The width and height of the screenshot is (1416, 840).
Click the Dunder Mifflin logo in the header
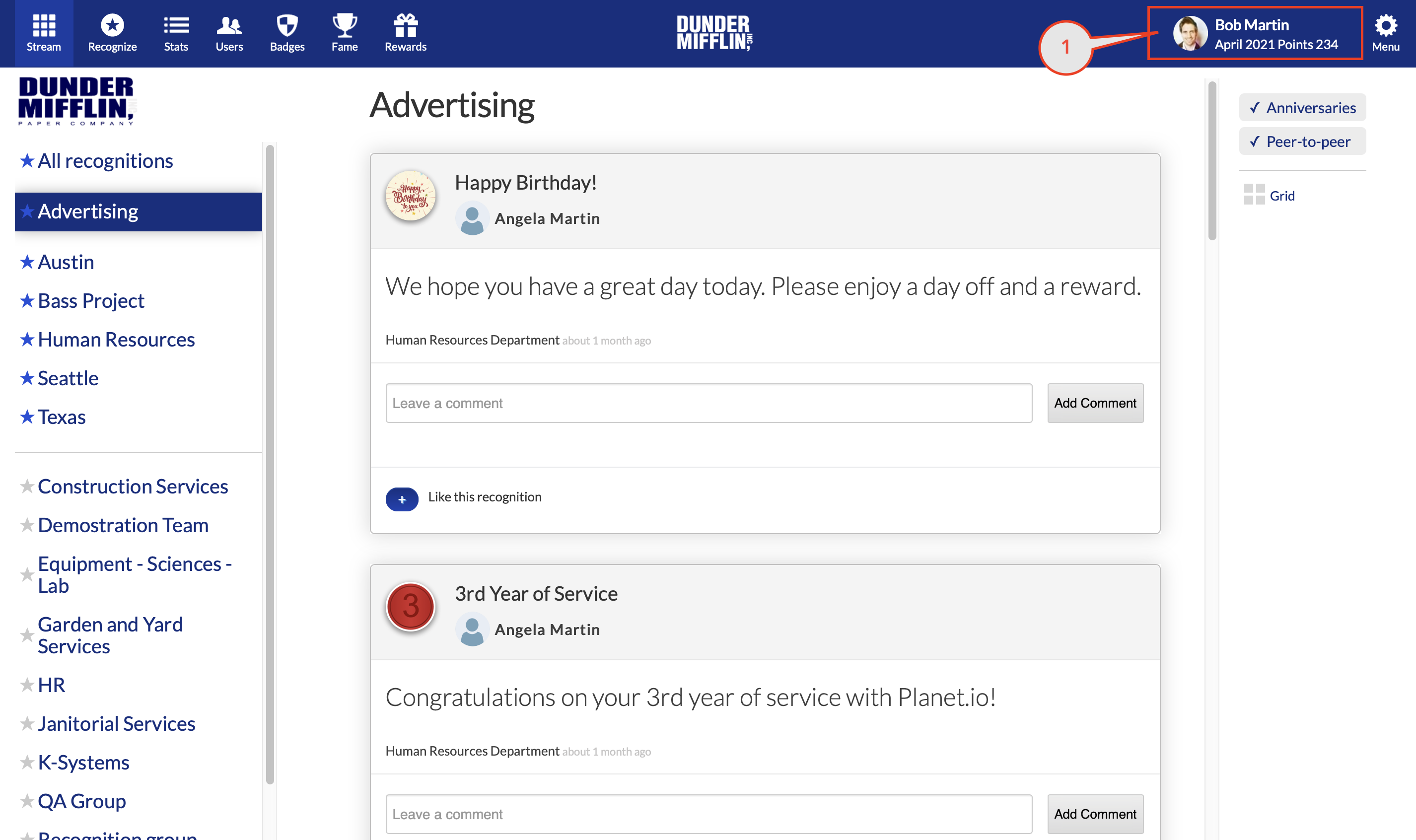click(714, 33)
